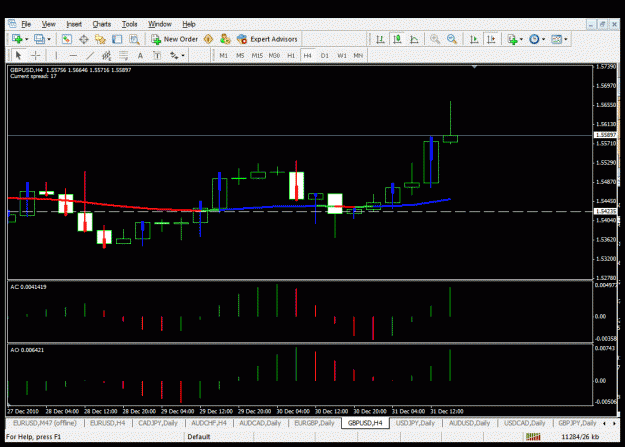Open the Insert menu
Screen dimensions: 625x447
pyautogui.click(x=74, y=24)
